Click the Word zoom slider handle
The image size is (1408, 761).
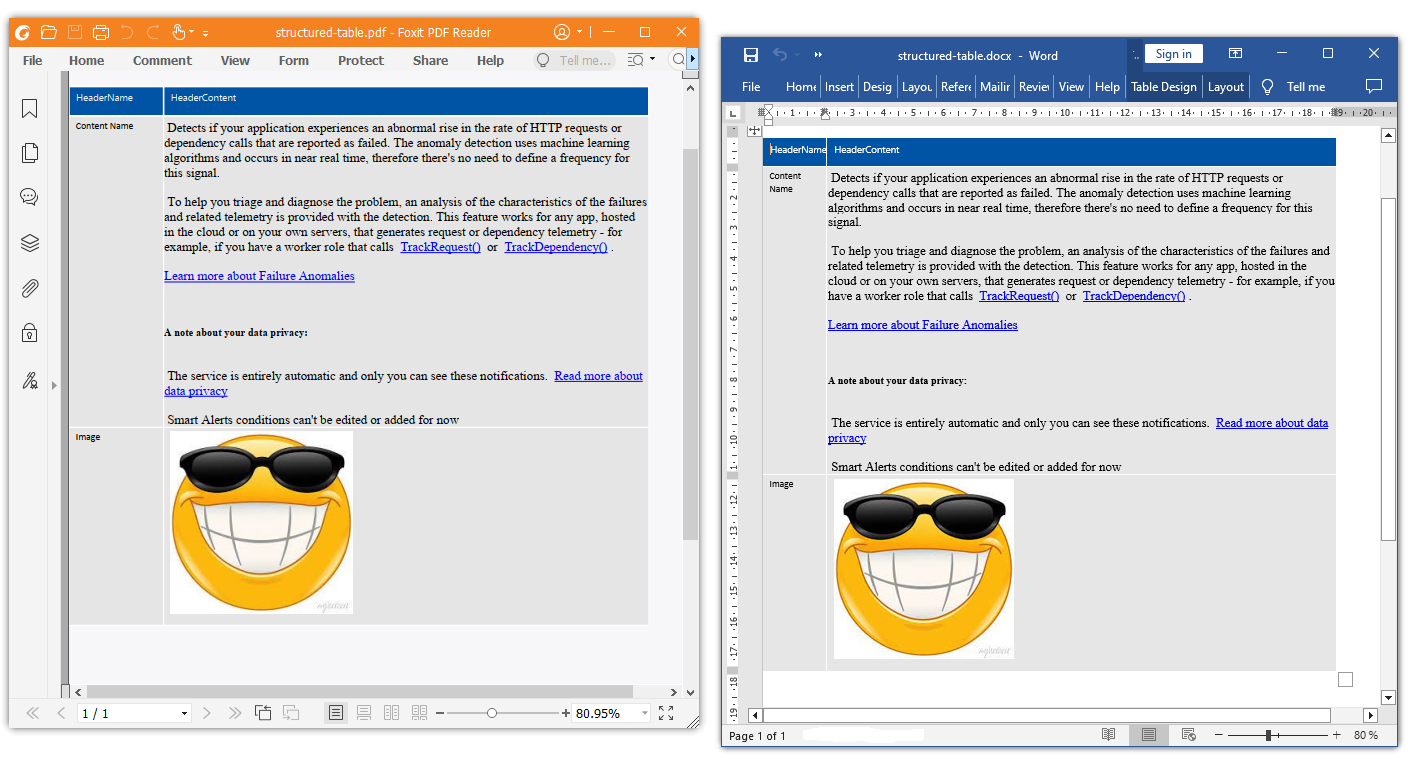click(x=1268, y=735)
